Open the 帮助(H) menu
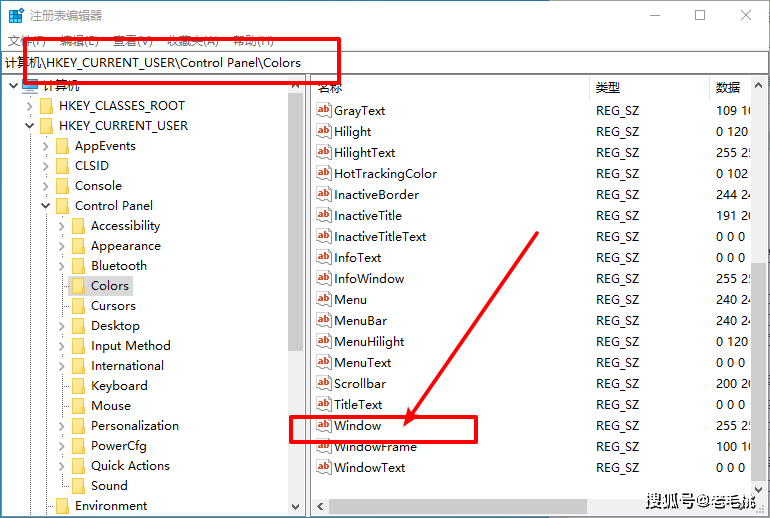Image resolution: width=770 pixels, height=518 pixels. [x=253, y=40]
